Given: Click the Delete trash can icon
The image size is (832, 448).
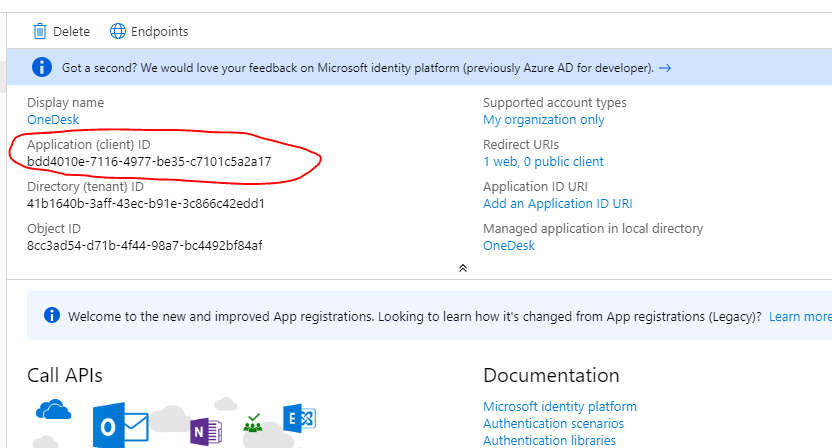Looking at the screenshot, I should pyautogui.click(x=40, y=31).
